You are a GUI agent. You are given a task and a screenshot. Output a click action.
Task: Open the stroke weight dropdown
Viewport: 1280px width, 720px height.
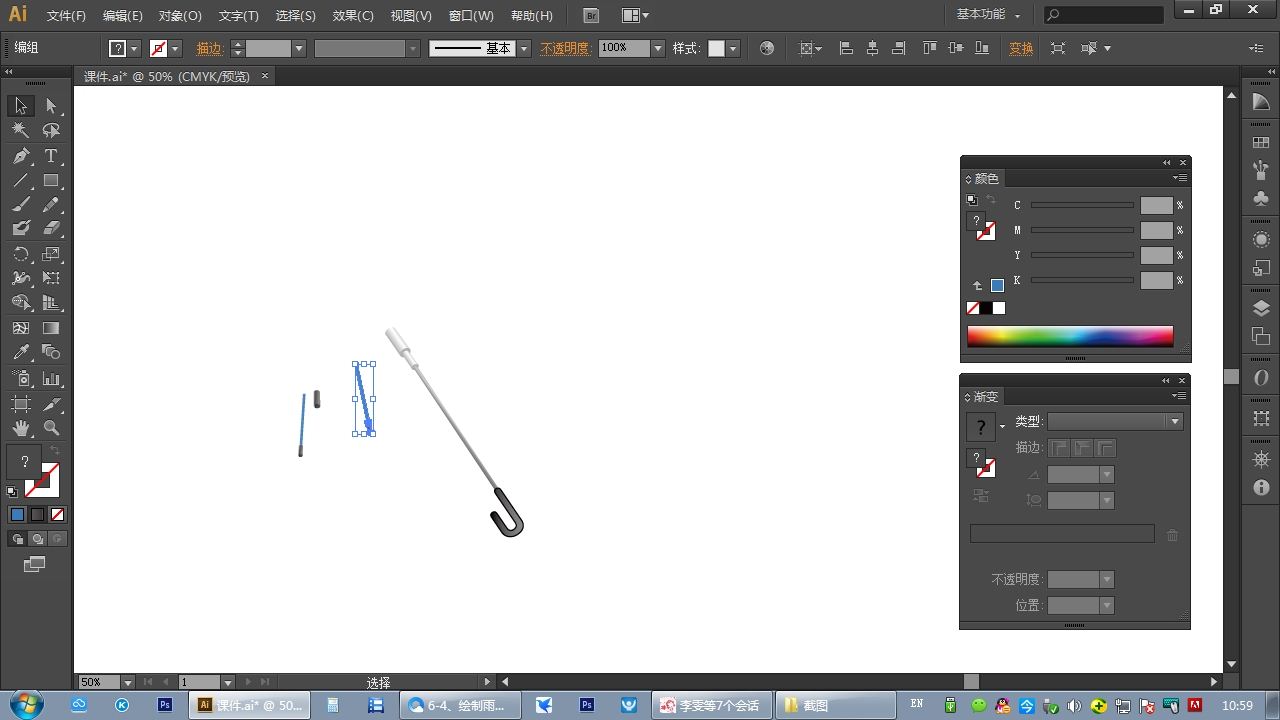[298, 48]
